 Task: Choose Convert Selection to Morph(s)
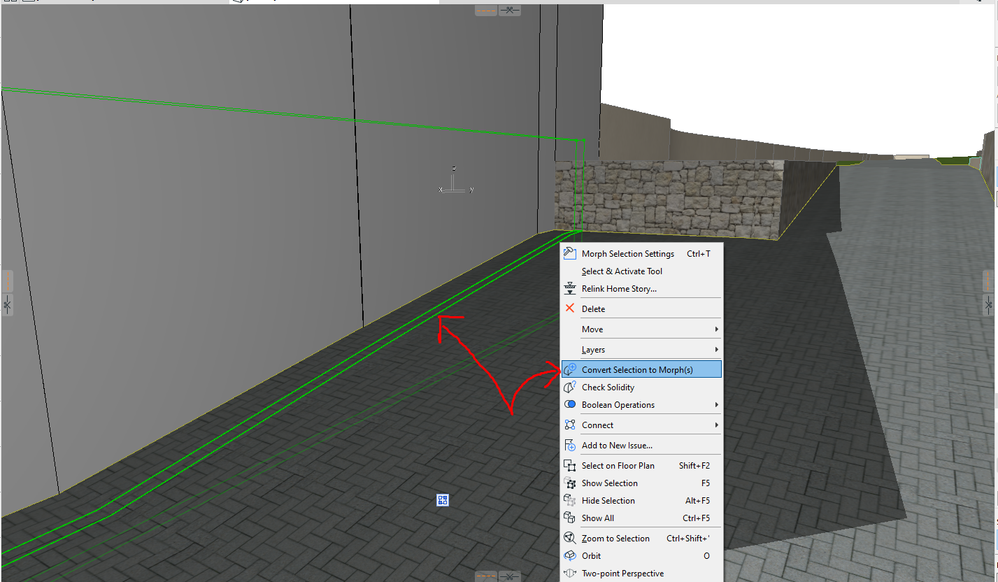tap(642, 369)
